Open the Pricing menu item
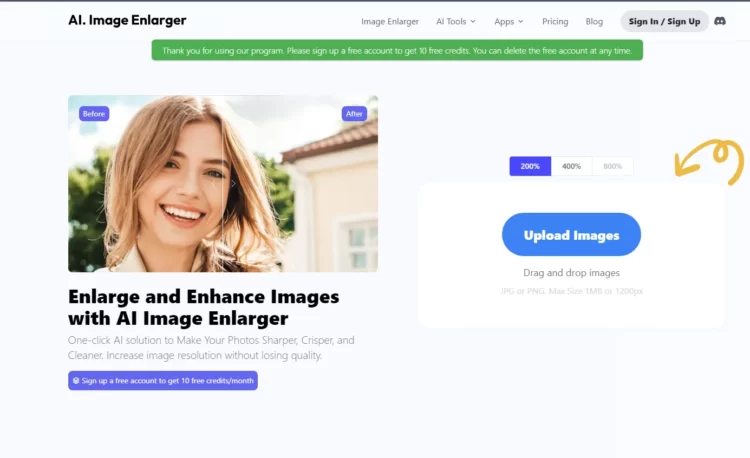 point(555,22)
